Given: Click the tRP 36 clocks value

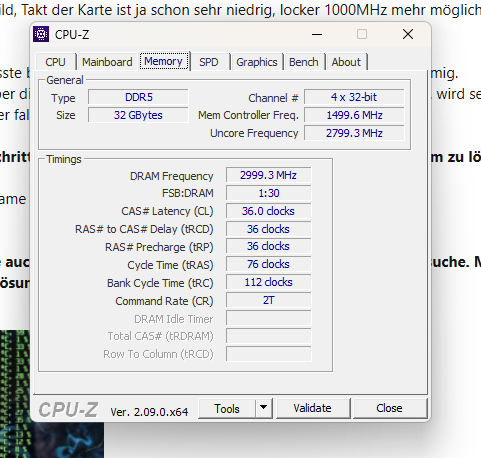Looking at the screenshot, I should click(x=269, y=246).
